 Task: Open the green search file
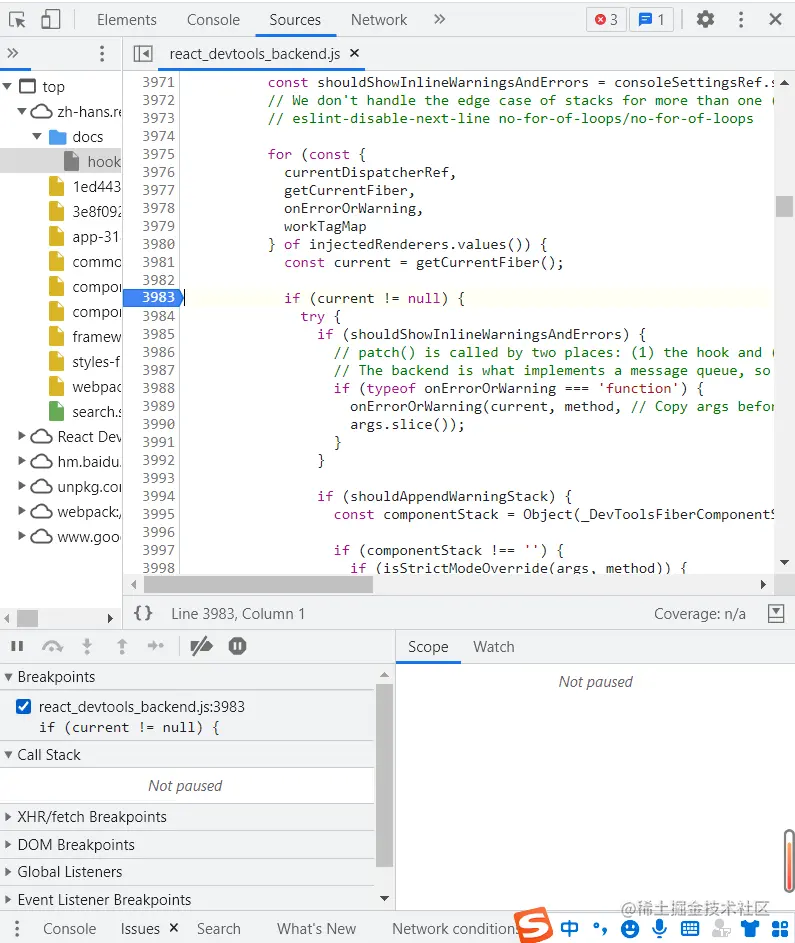click(85, 411)
